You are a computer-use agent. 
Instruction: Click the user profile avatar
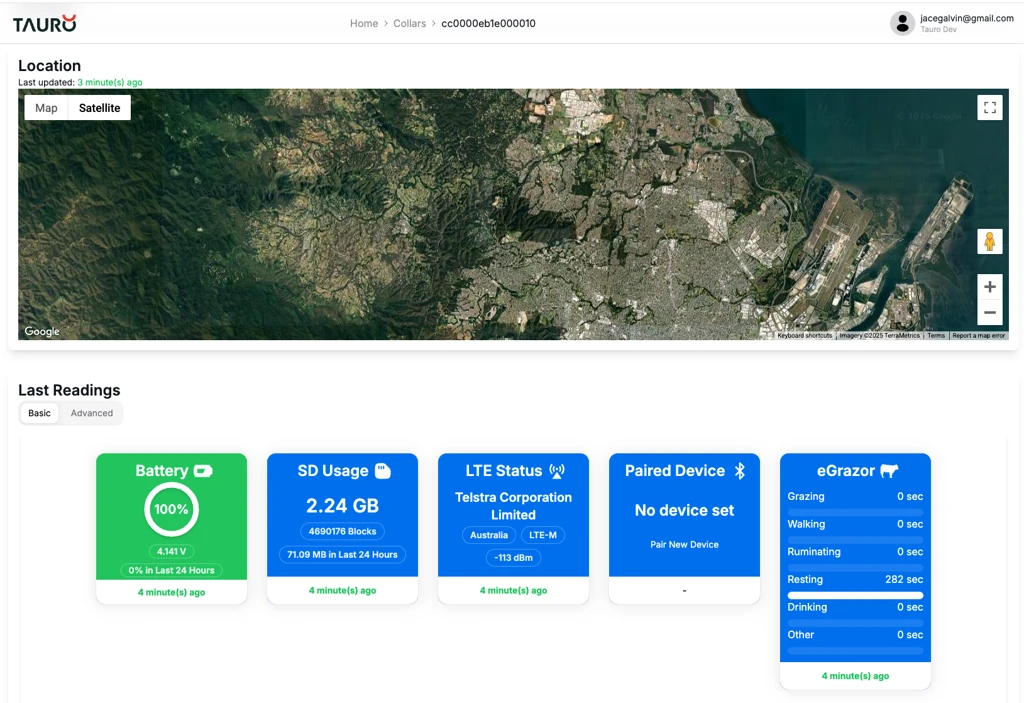[x=902, y=23]
